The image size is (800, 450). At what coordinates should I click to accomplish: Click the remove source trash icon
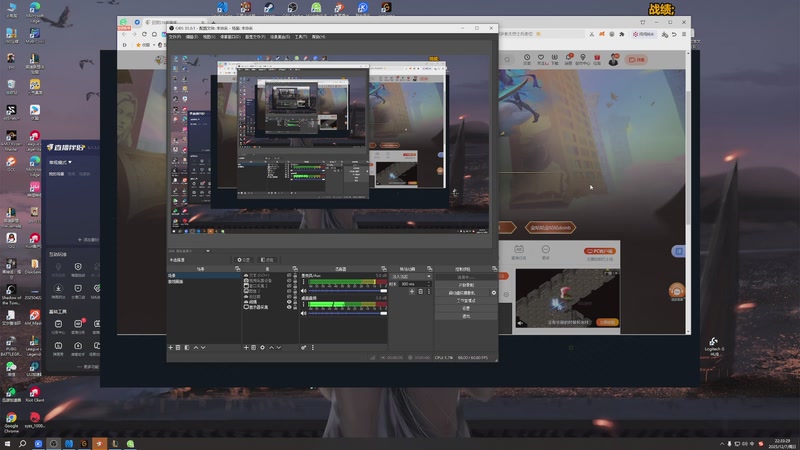pos(254,347)
